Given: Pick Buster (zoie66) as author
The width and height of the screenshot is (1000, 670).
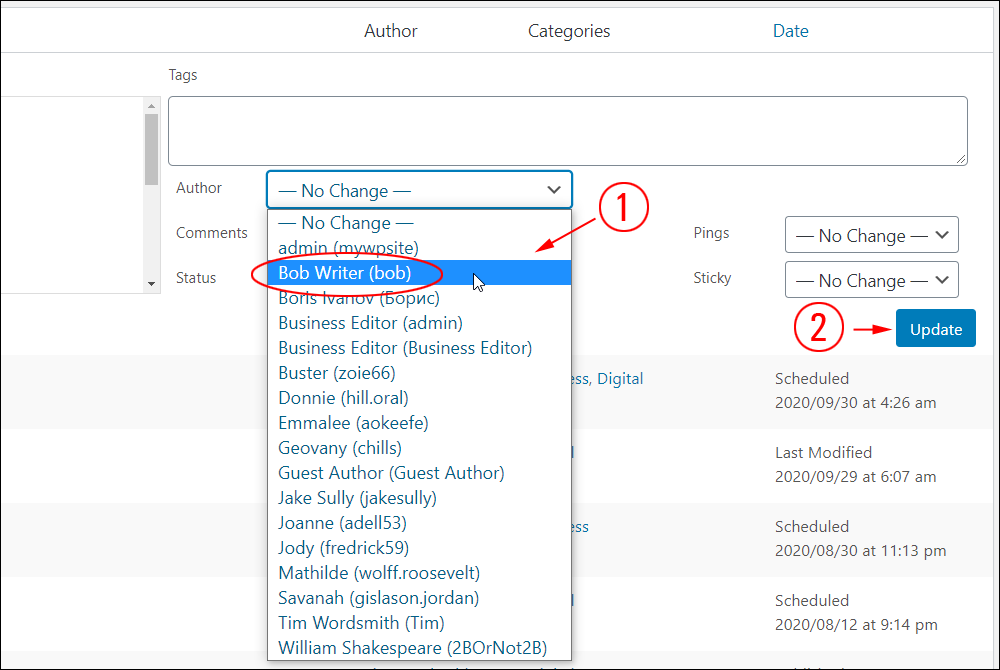Looking at the screenshot, I should click(419, 373).
